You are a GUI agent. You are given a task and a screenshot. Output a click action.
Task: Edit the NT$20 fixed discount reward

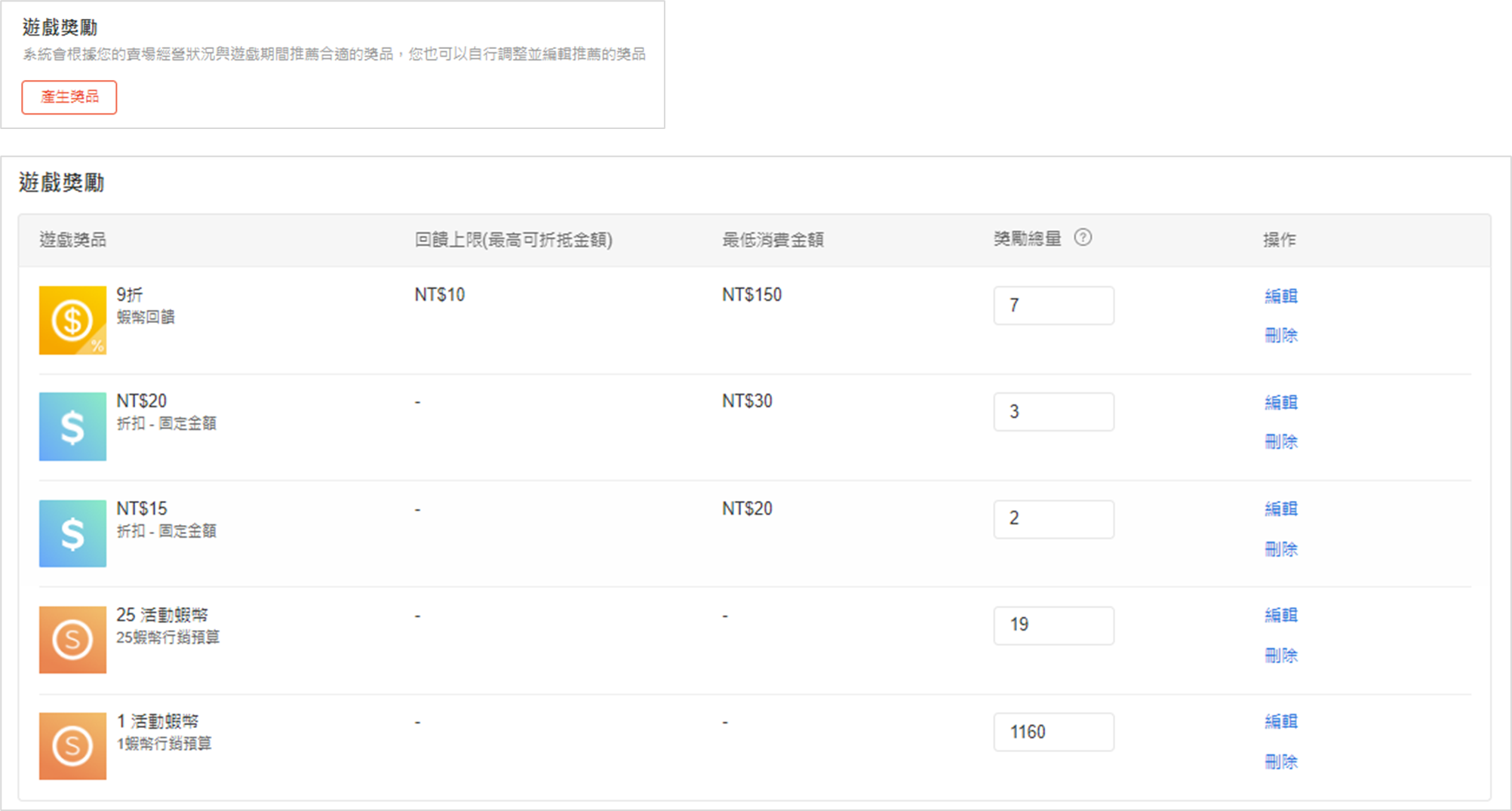(1280, 403)
